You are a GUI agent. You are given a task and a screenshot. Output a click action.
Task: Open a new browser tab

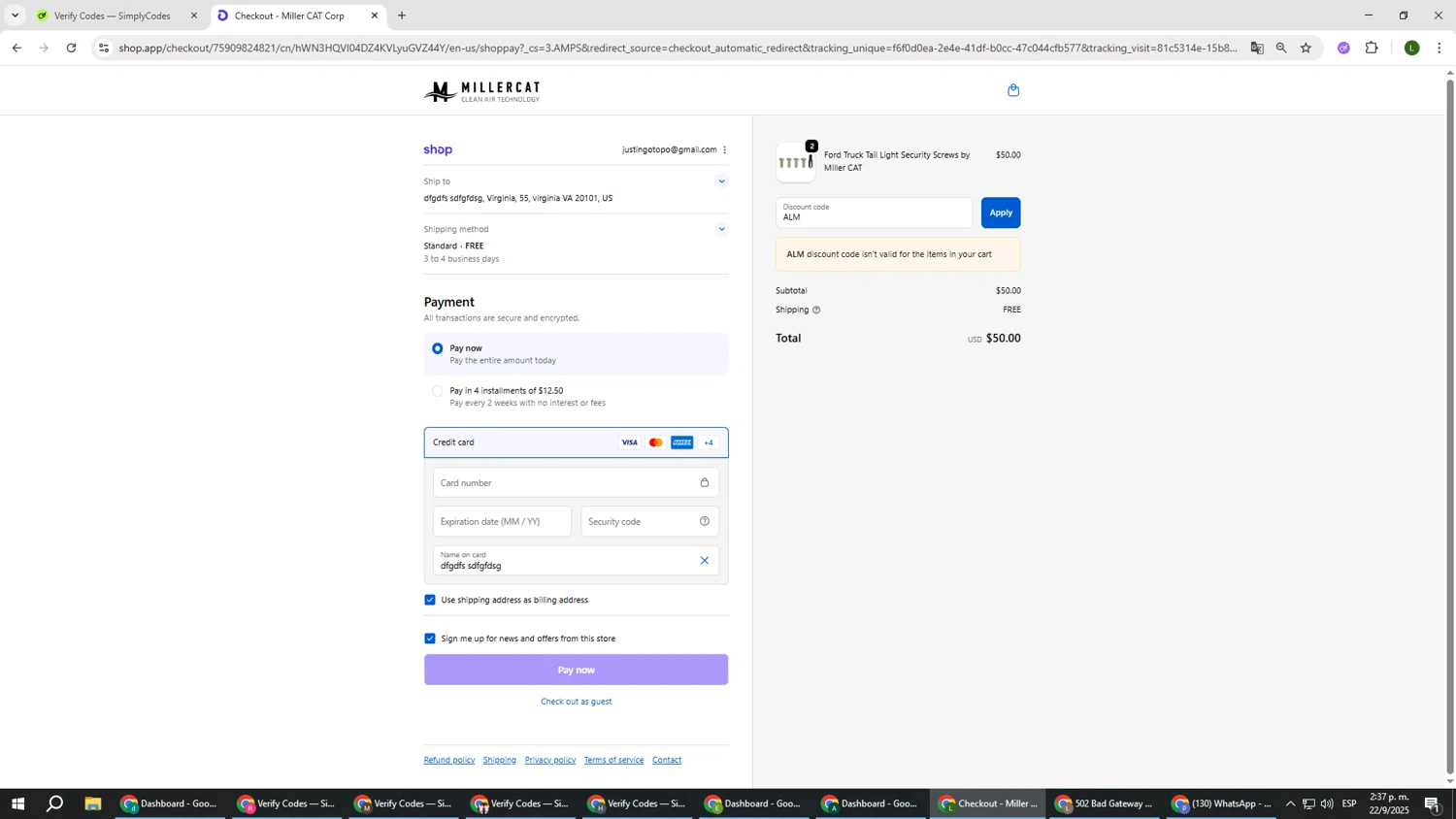pos(402,16)
